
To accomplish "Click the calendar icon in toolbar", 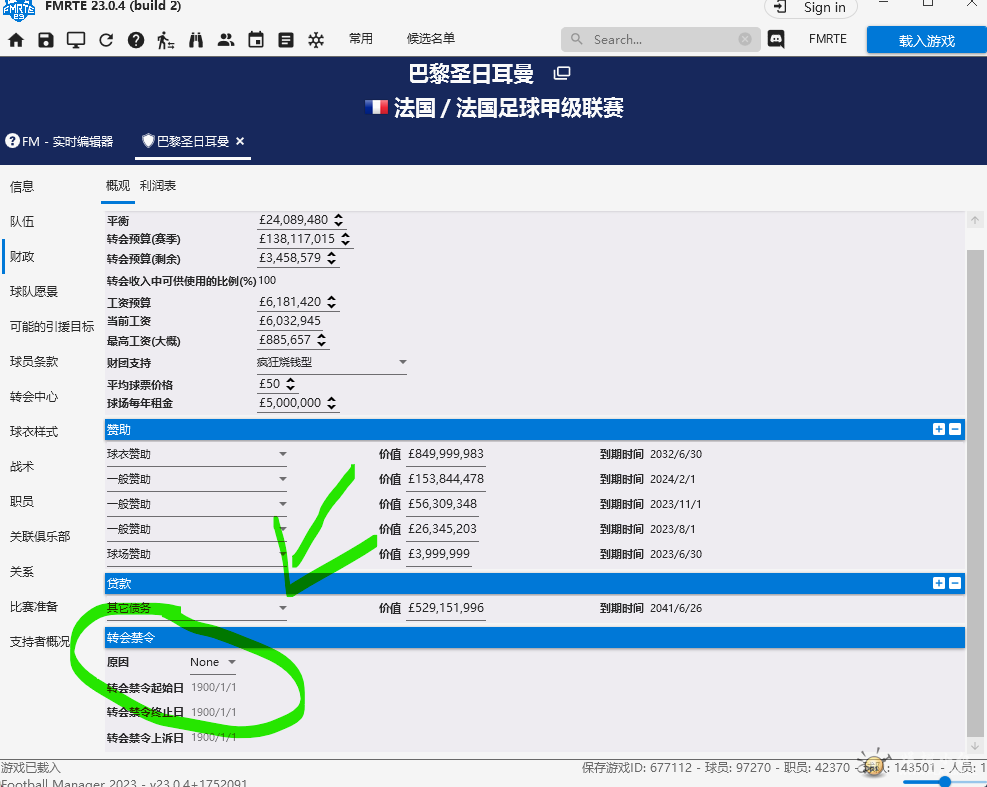I will tap(256, 40).
